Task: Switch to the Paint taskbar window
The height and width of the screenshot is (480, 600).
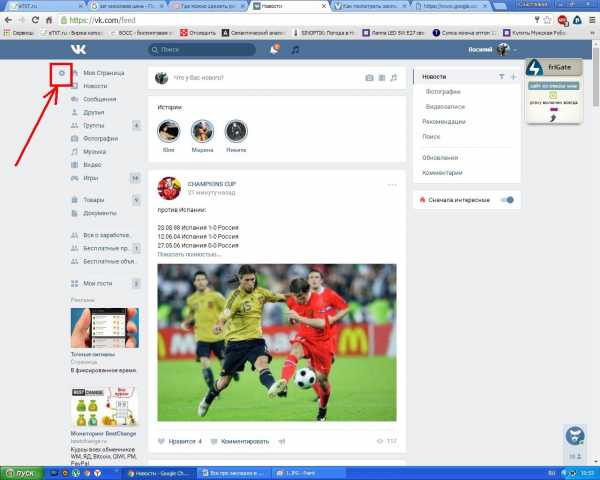Action: click(x=309, y=473)
